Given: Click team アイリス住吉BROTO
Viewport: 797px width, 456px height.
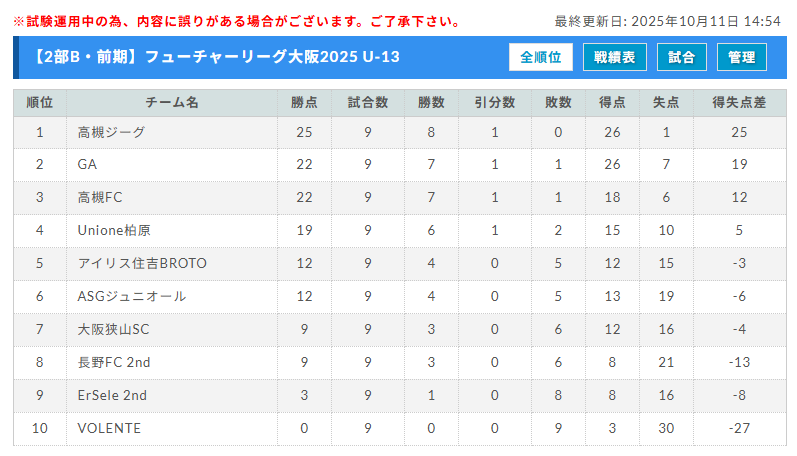Looking at the screenshot, I should (142, 263).
